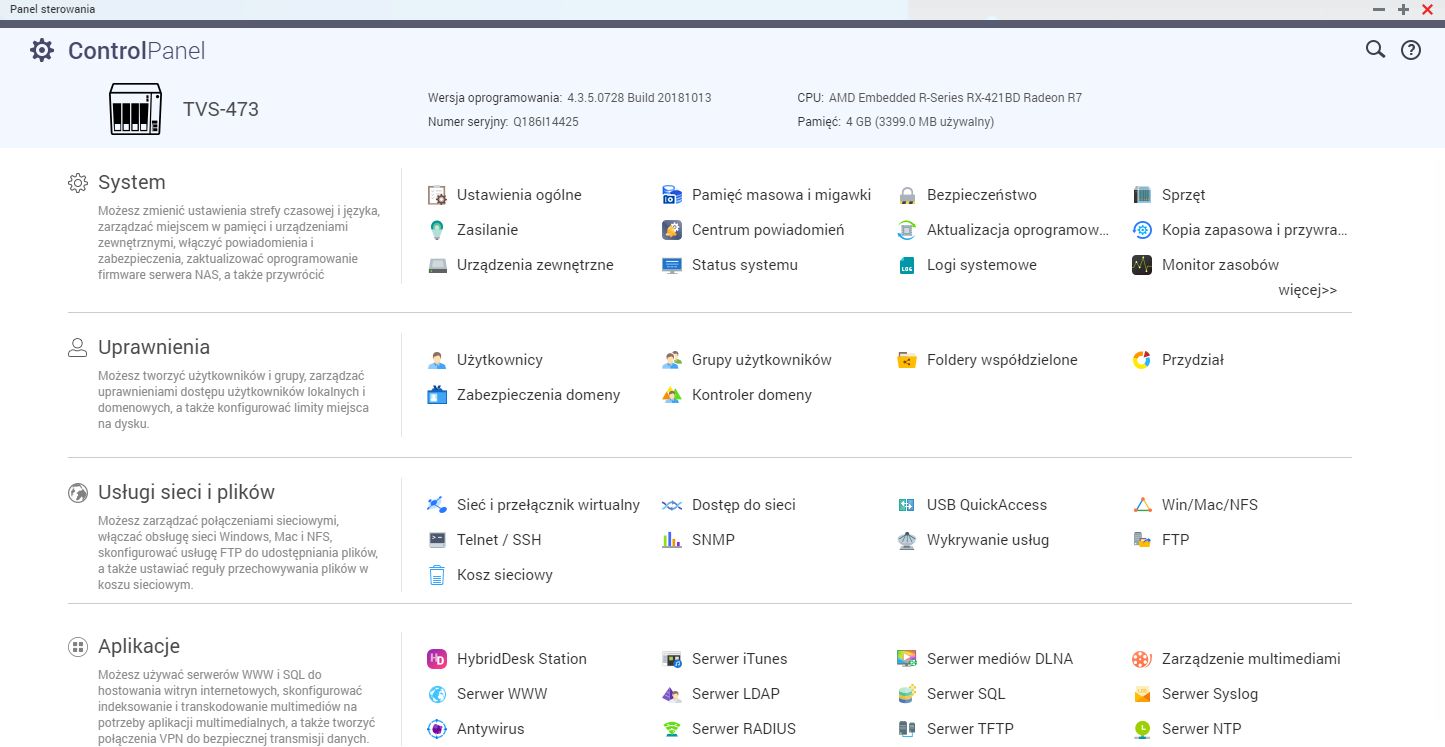This screenshot has width=1445, height=747.
Task: Click the Serwer SQL icon
Action: click(x=907, y=694)
